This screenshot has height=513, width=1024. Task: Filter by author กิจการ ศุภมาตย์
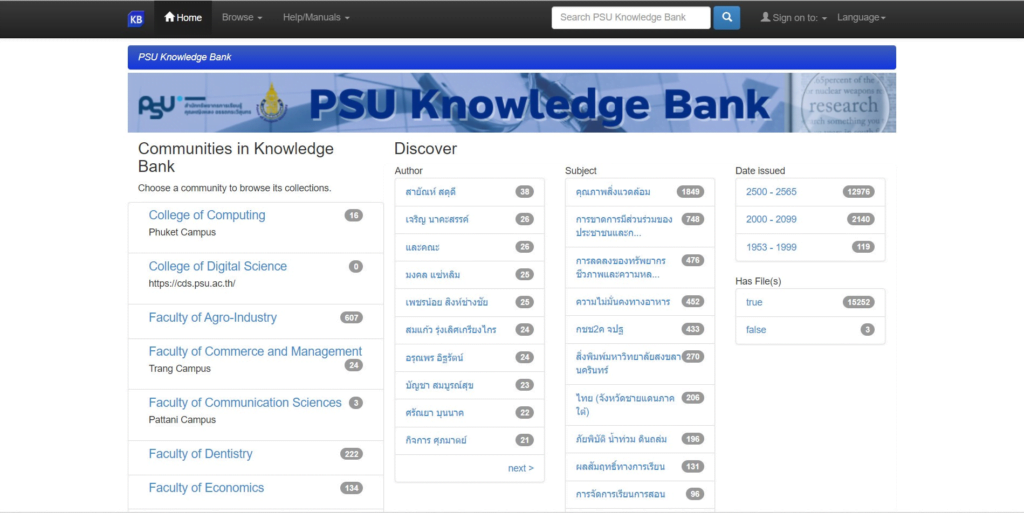point(436,440)
